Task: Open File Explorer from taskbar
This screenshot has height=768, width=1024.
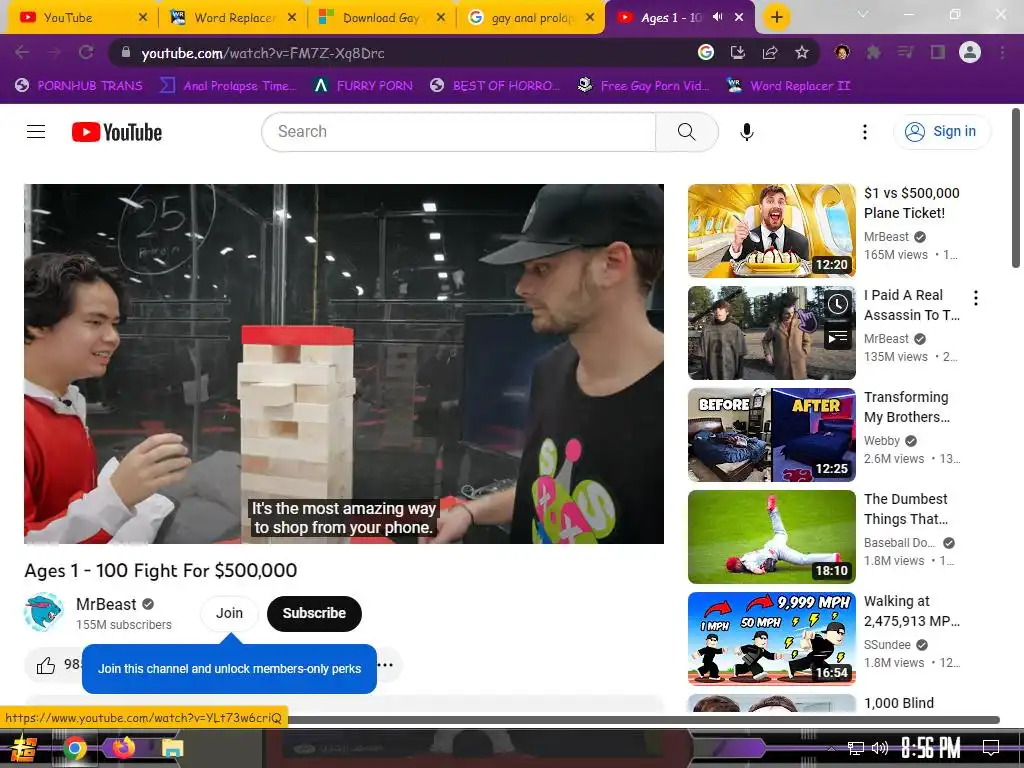Action: point(172,748)
